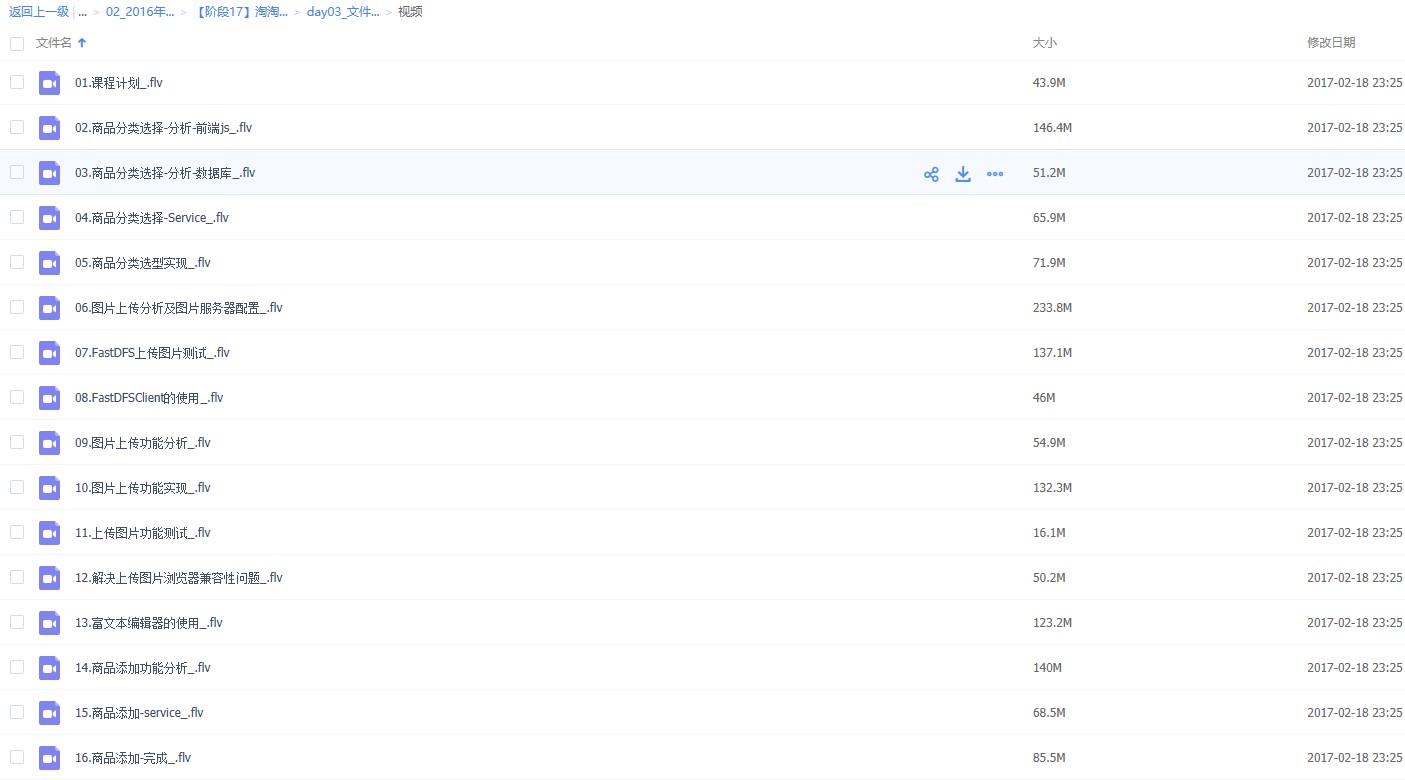Tick the checkbox for 15.商品添加-service

tap(17, 712)
